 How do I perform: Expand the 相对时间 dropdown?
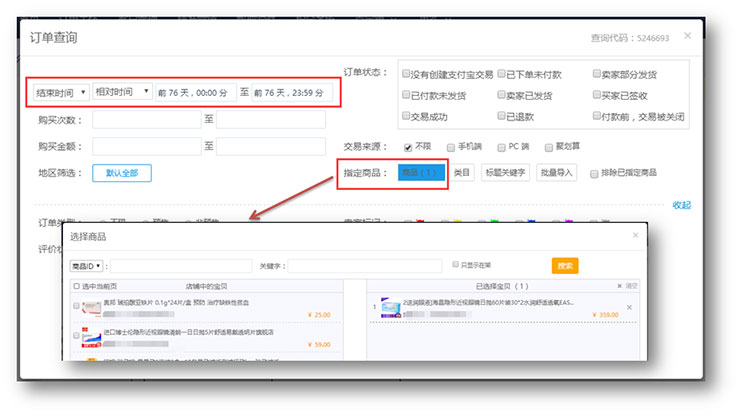click(x=121, y=92)
